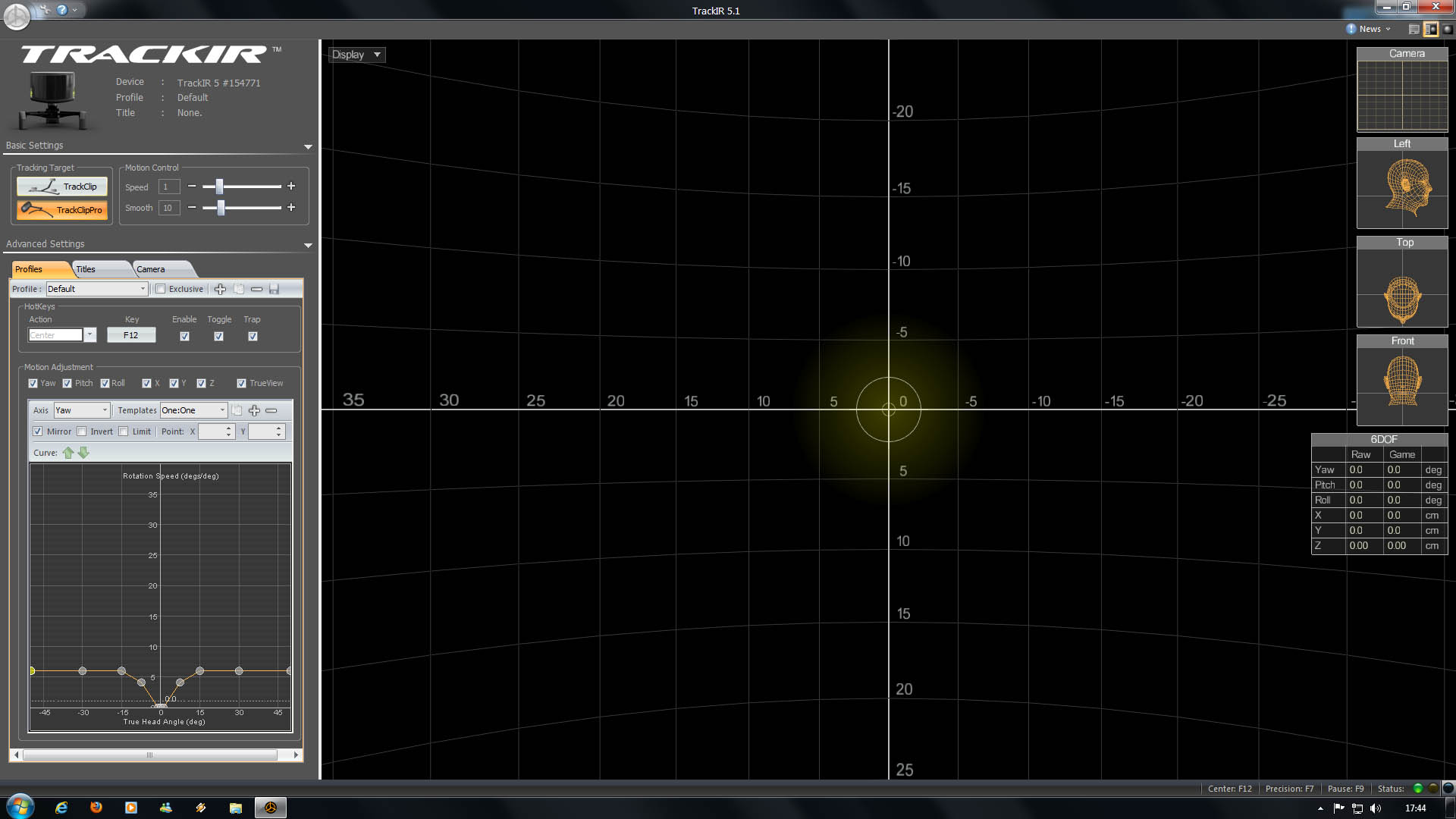Select TrackClip tracking target
Image resolution: width=1456 pixels, height=819 pixels.
point(62,187)
